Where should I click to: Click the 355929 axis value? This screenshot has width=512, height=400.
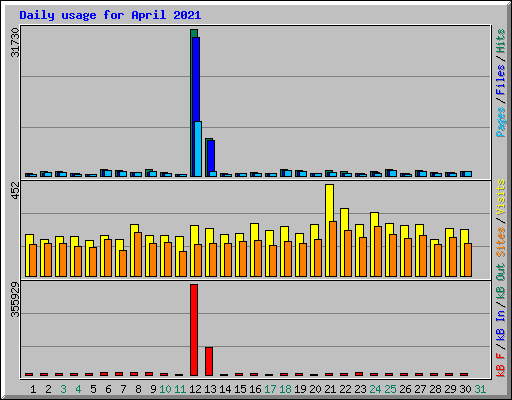pos(15,299)
